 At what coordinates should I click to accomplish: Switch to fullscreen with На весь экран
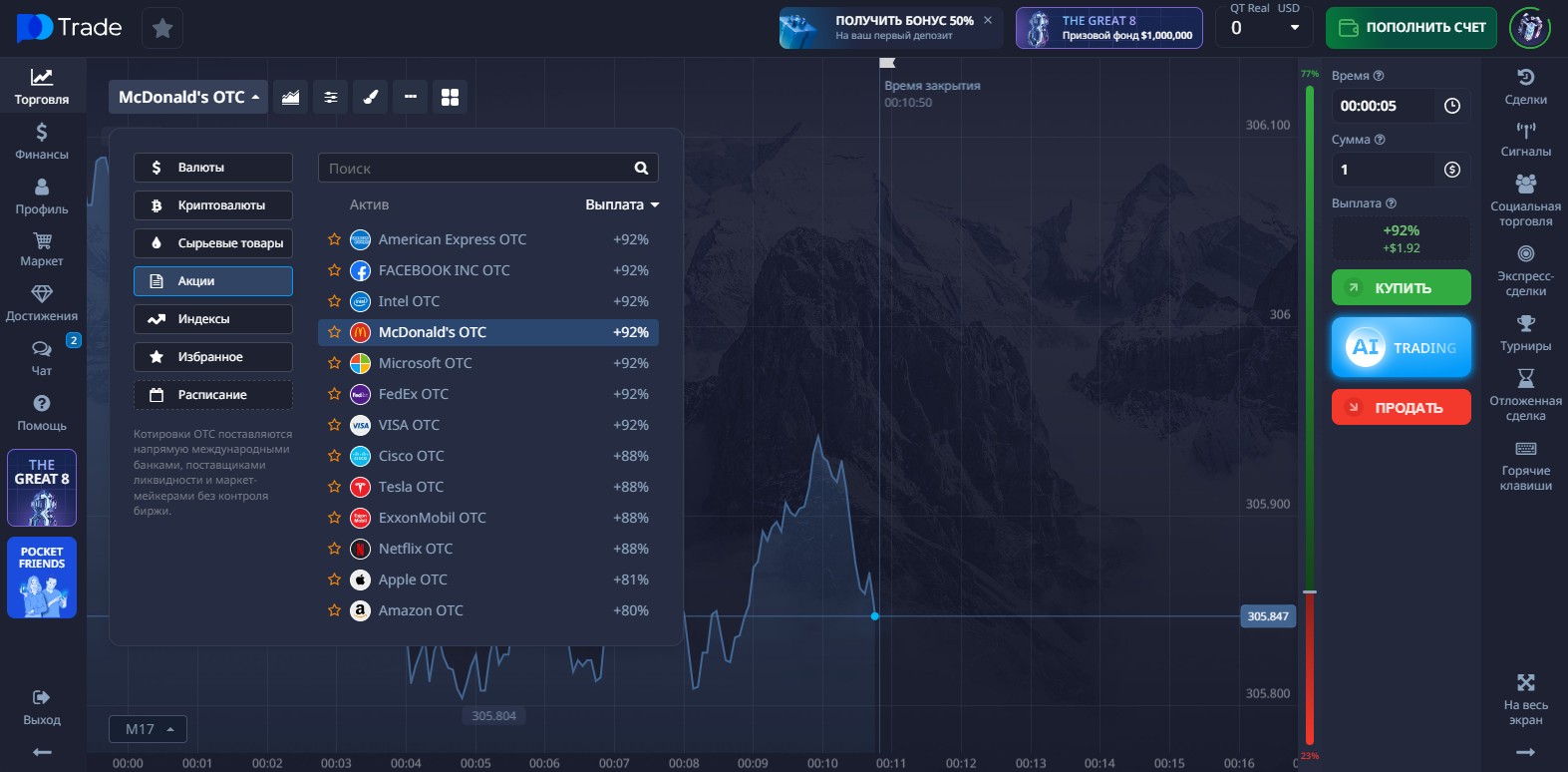(1525, 699)
